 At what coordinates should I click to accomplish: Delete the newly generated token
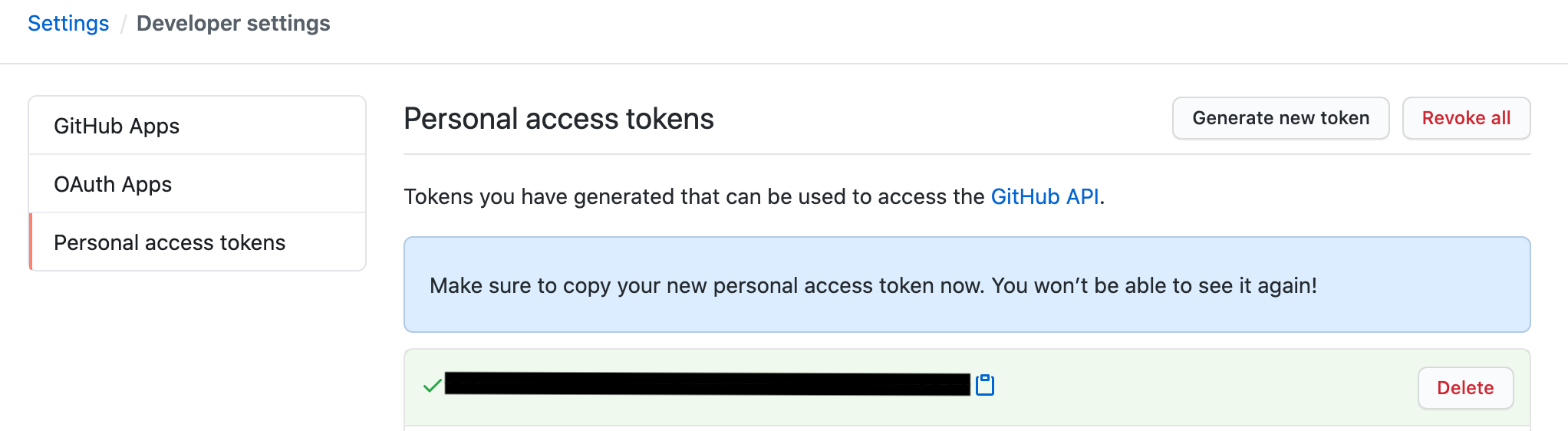click(1465, 388)
